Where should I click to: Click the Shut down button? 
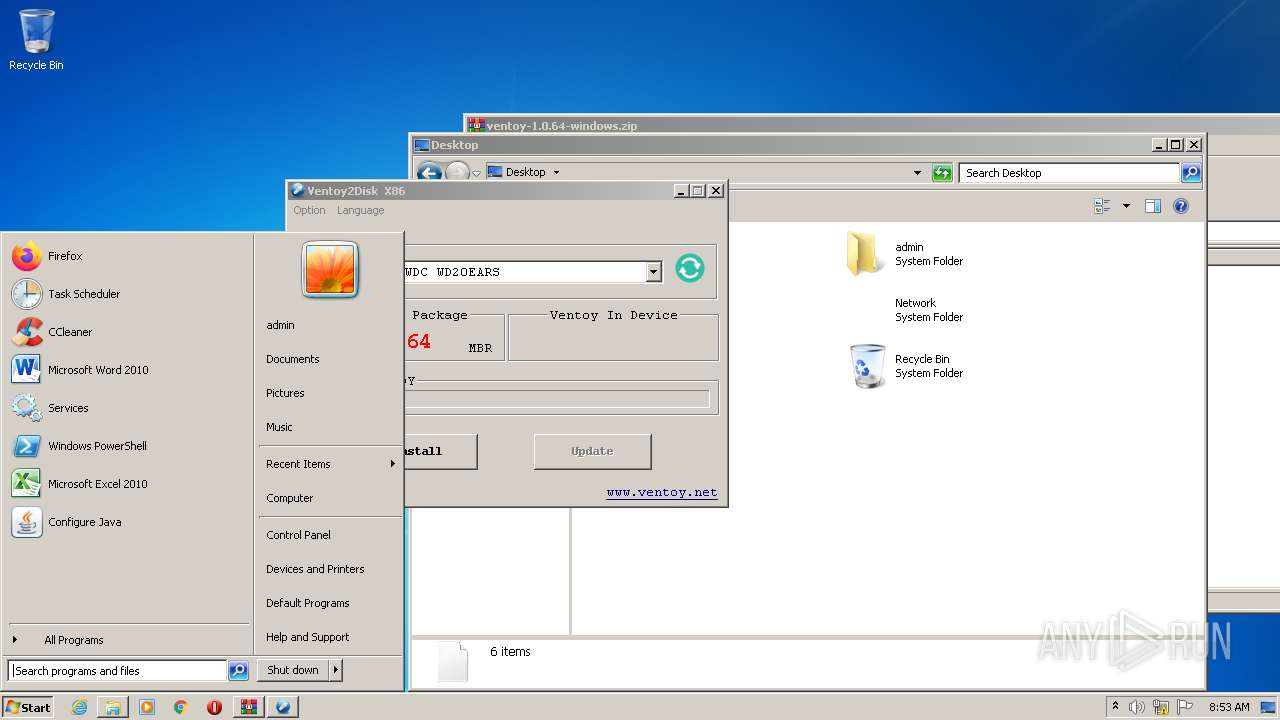293,670
